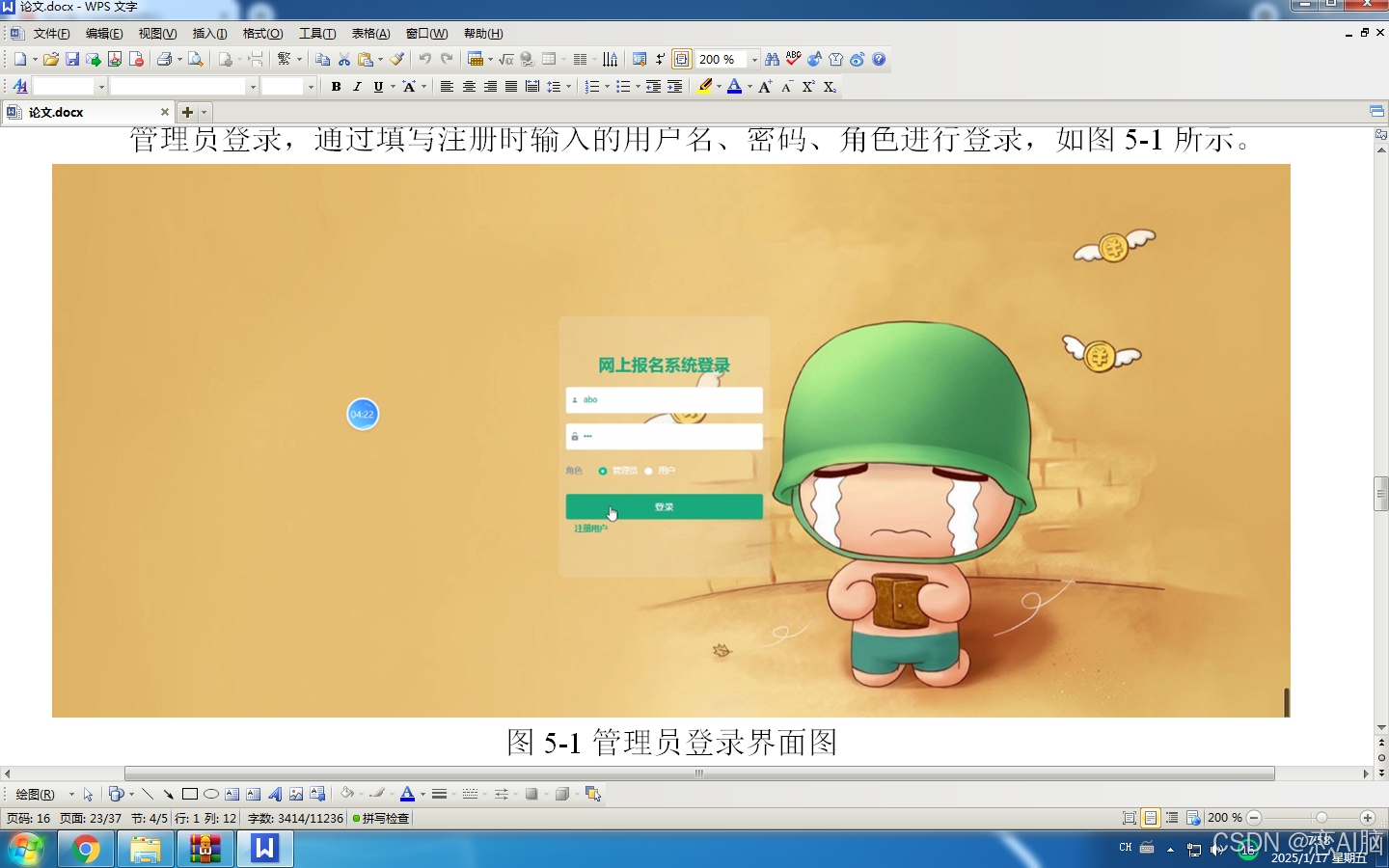Close the 论文.docx tab

pyautogui.click(x=164, y=112)
